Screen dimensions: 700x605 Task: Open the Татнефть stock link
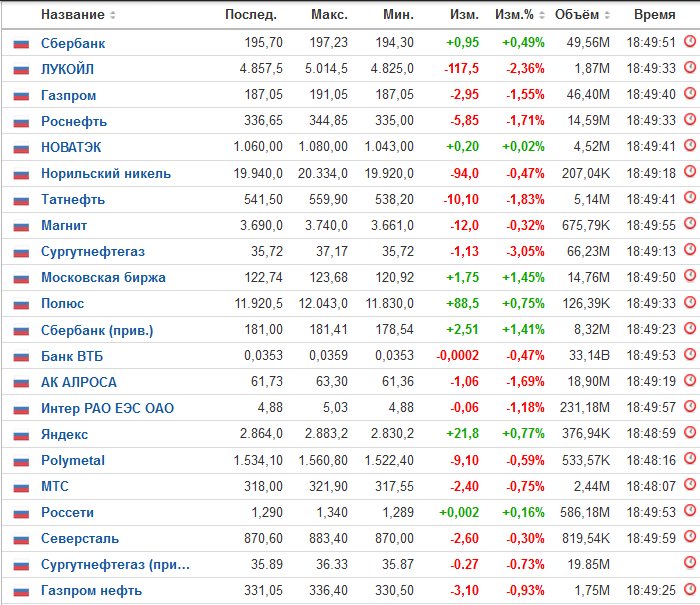[x=73, y=199]
